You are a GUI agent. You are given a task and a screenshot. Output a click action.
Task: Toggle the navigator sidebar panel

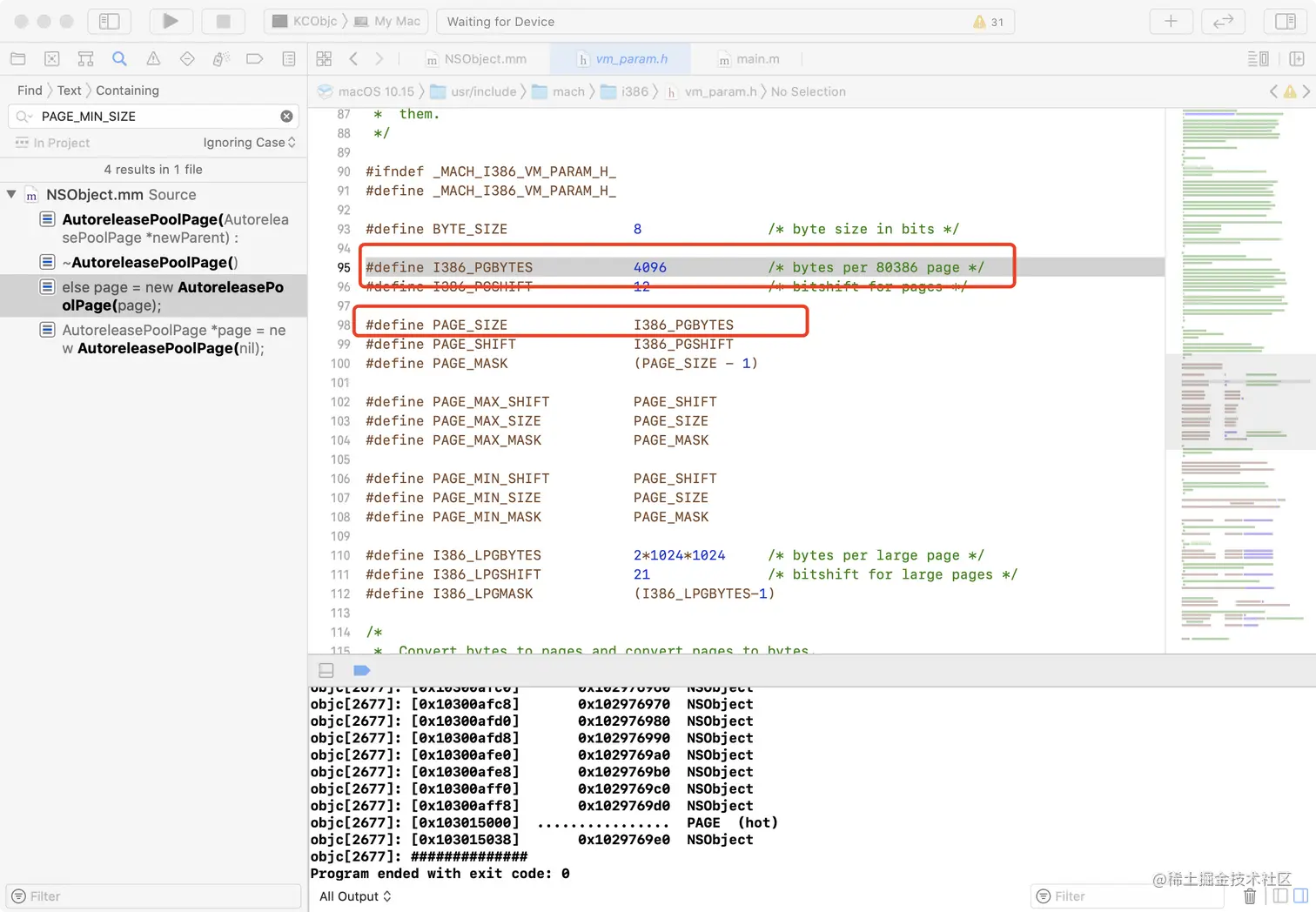click(110, 21)
